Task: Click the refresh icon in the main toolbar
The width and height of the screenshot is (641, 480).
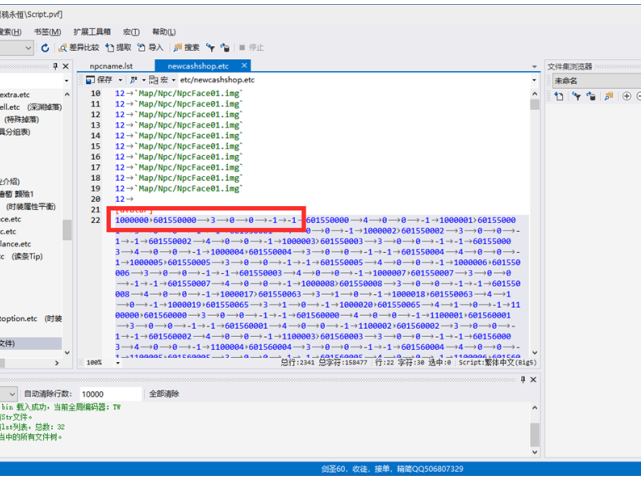Action: tap(44, 47)
